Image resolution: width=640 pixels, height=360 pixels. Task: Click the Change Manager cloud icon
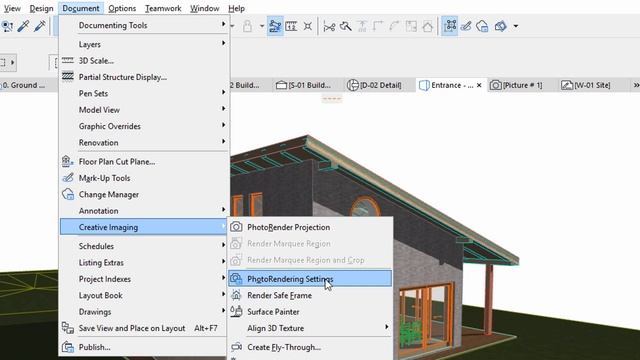click(68, 194)
